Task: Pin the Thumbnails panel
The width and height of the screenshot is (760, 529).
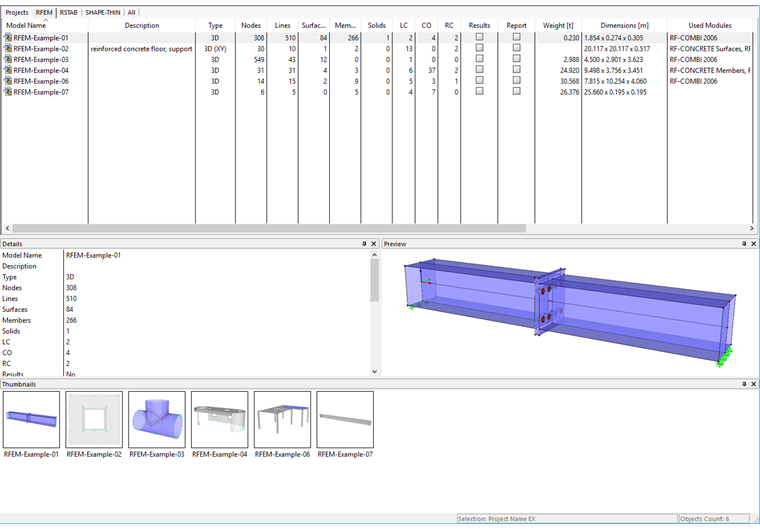Action: tap(744, 384)
